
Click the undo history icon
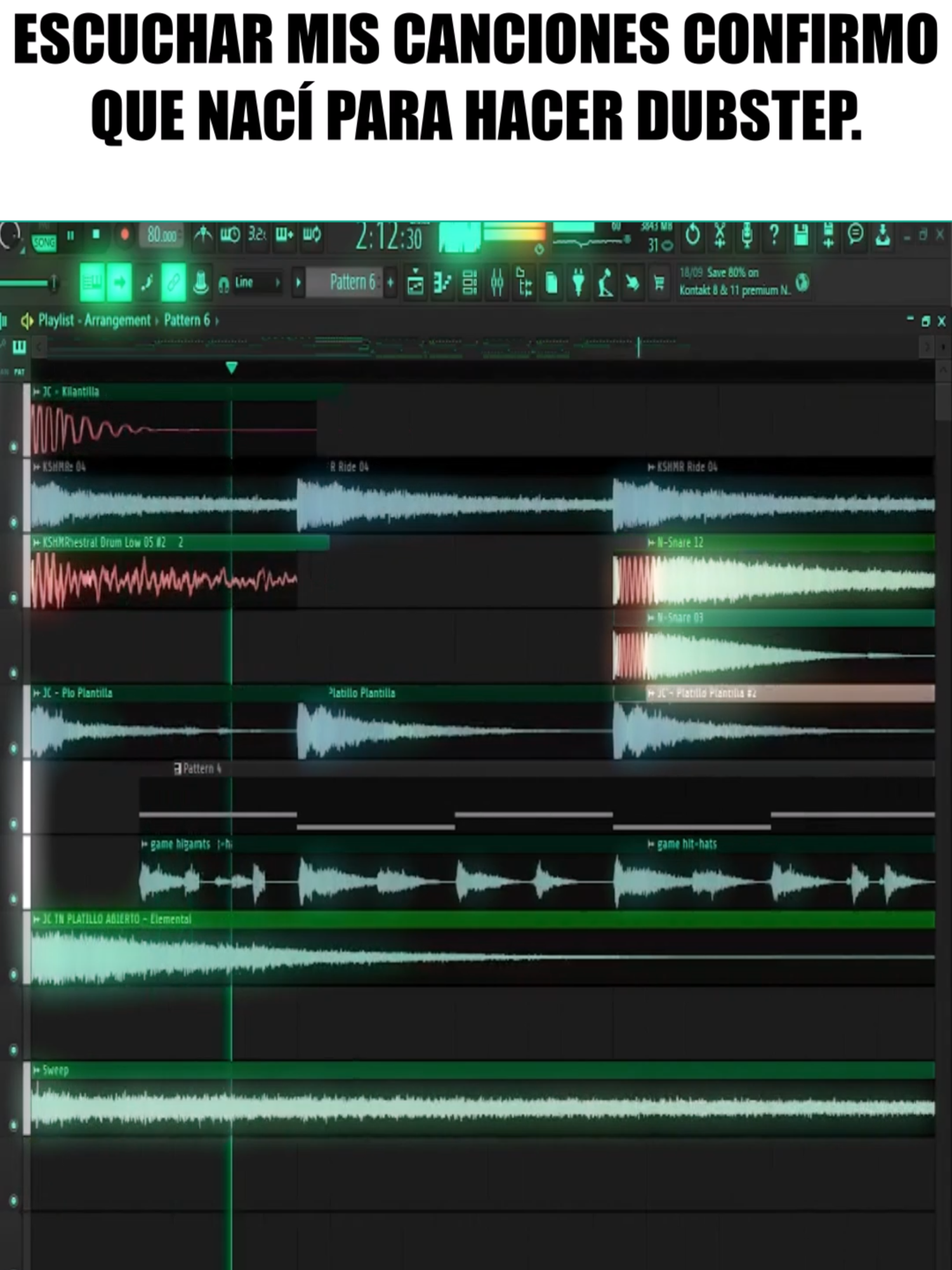(692, 235)
